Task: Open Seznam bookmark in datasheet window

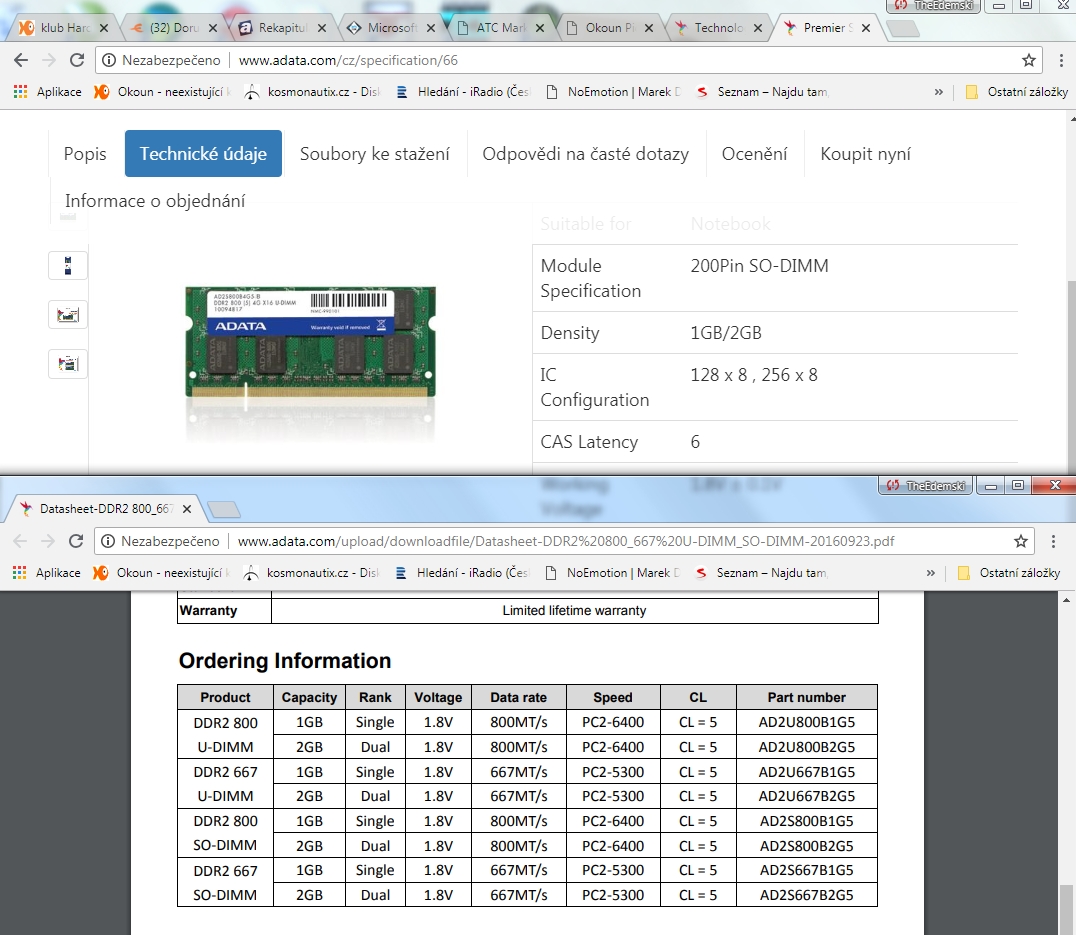Action: [x=761, y=573]
